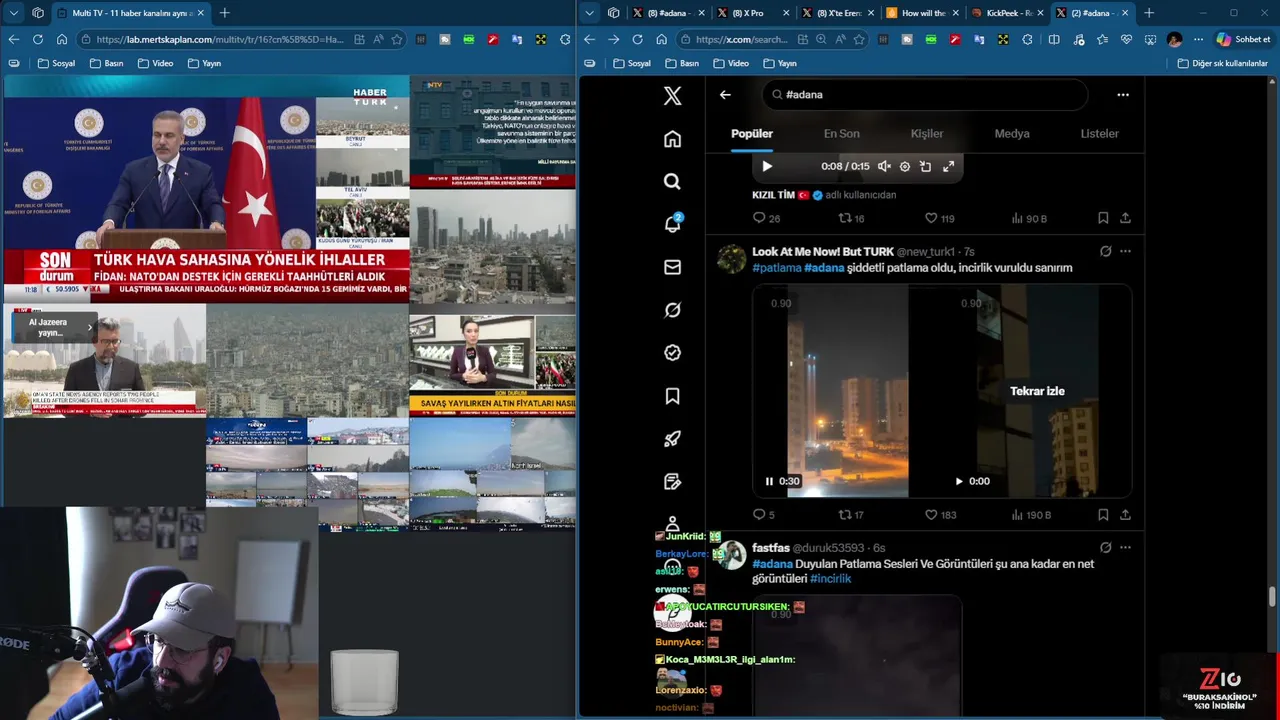Viewport: 1280px width, 720px height.
Task: Click Tekrar izle on the right clip
Action: [1037, 391]
